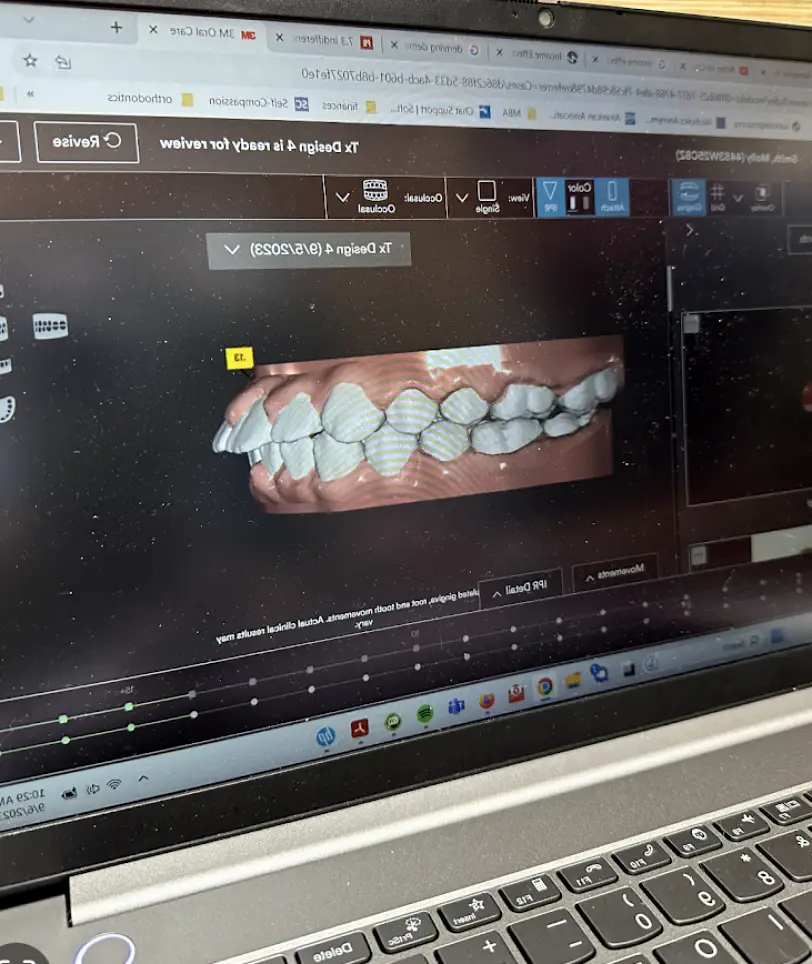Image resolution: width=812 pixels, height=964 pixels.
Task: Click the stage 10 marker on upper timeline
Action: 416,647
